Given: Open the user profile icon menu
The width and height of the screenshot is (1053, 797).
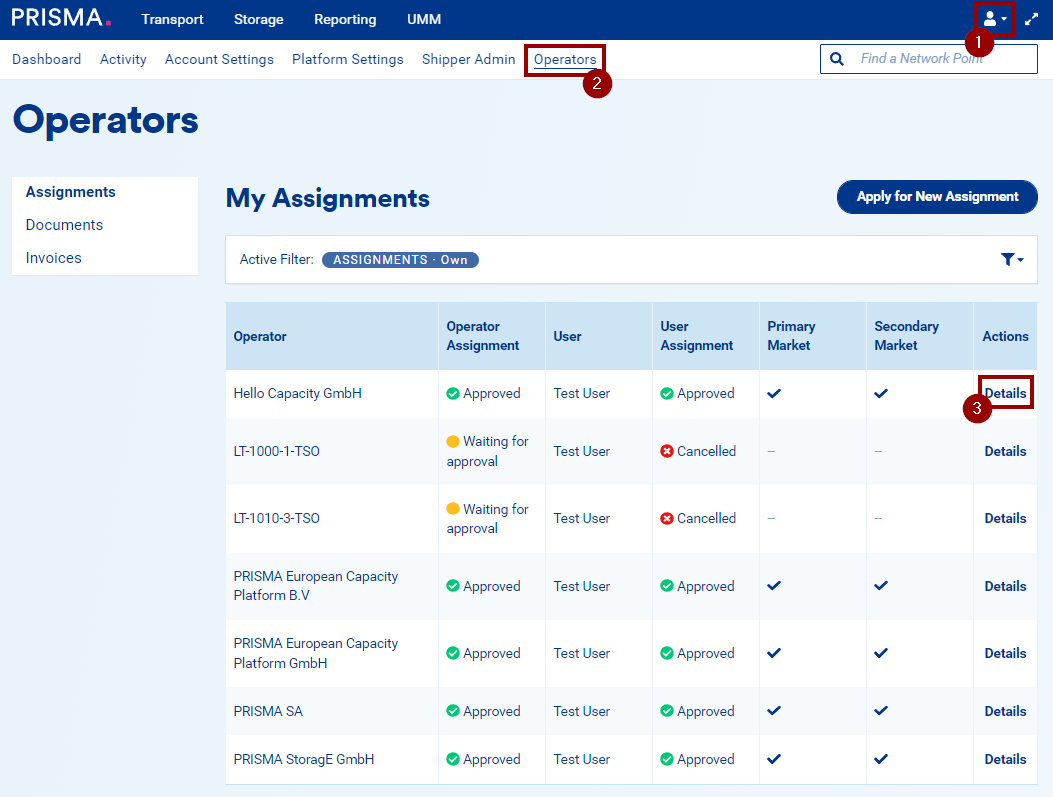Looking at the screenshot, I should pos(994,19).
